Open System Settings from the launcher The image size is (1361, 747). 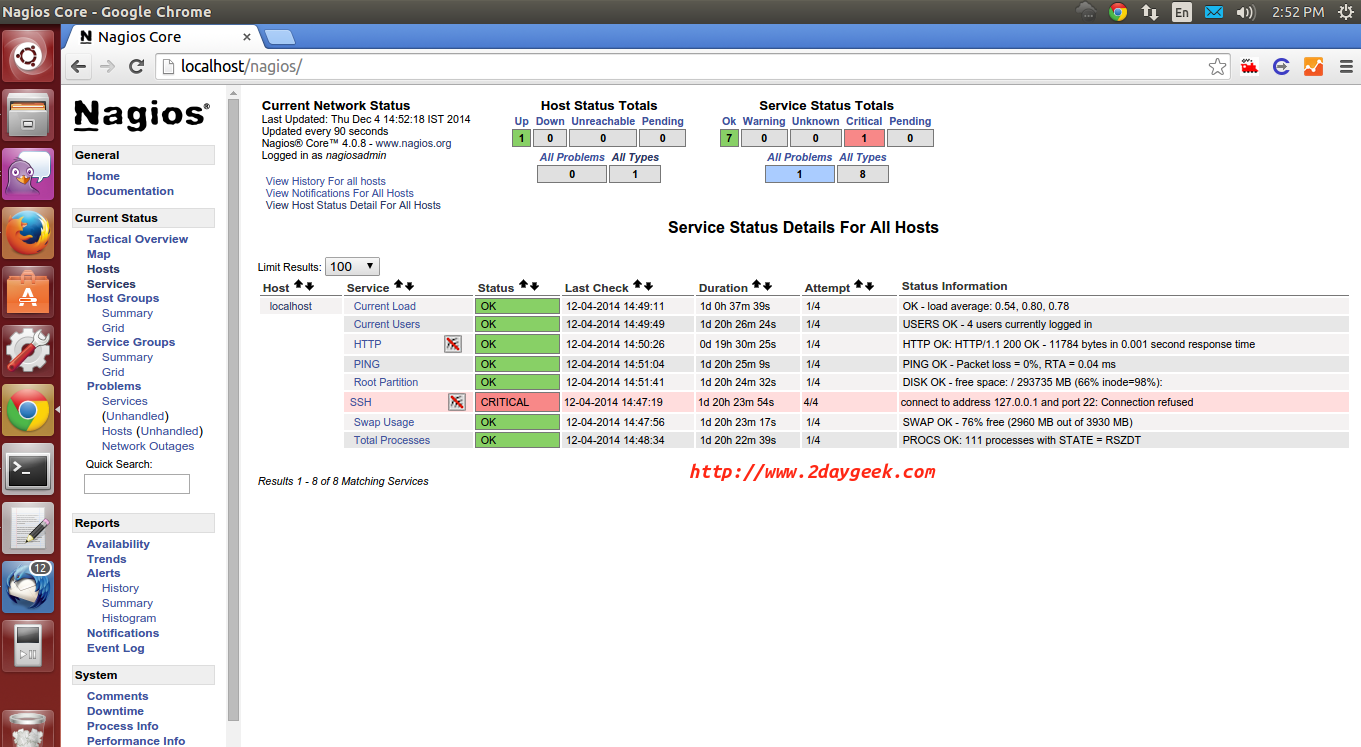coord(28,351)
